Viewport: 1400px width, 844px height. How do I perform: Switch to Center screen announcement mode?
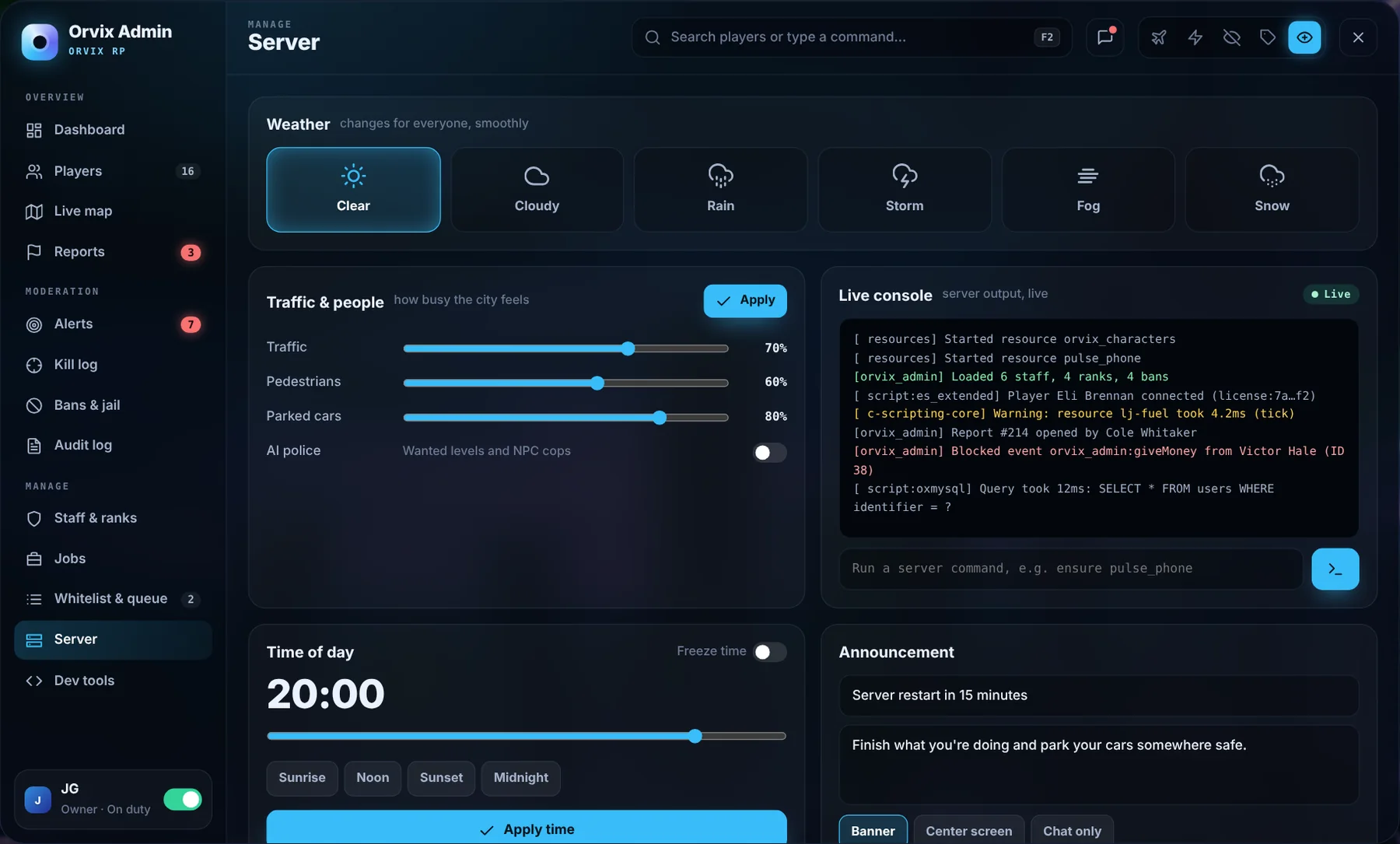click(968, 830)
